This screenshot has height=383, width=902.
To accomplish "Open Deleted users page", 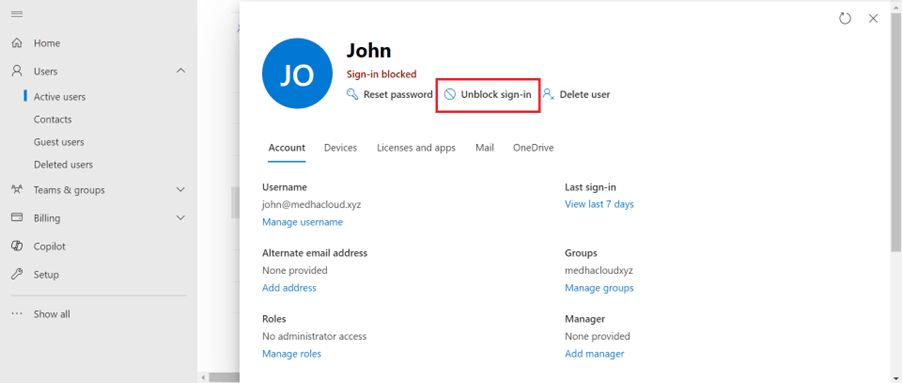I will (x=63, y=164).
